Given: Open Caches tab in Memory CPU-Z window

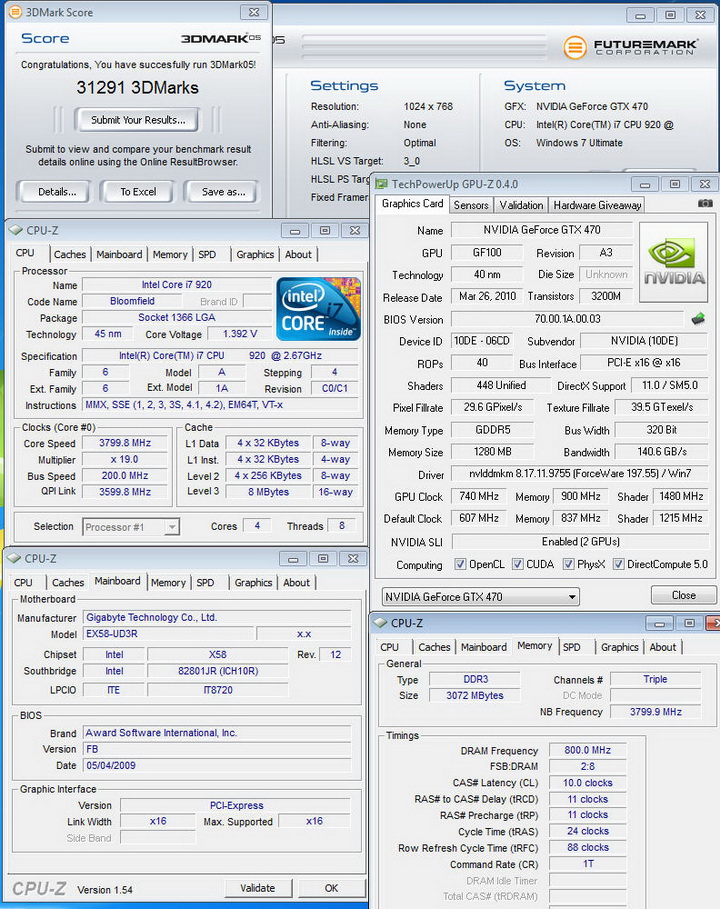Looking at the screenshot, I should point(434,647).
